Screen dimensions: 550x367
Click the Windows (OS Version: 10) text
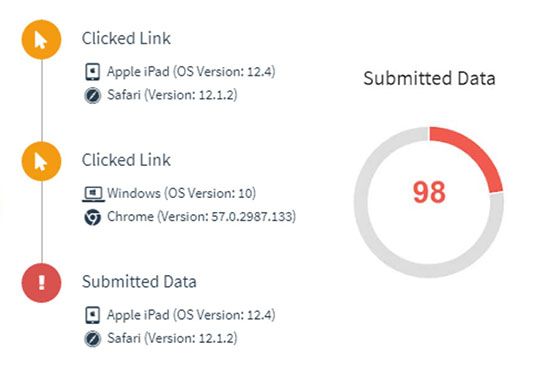181,193
